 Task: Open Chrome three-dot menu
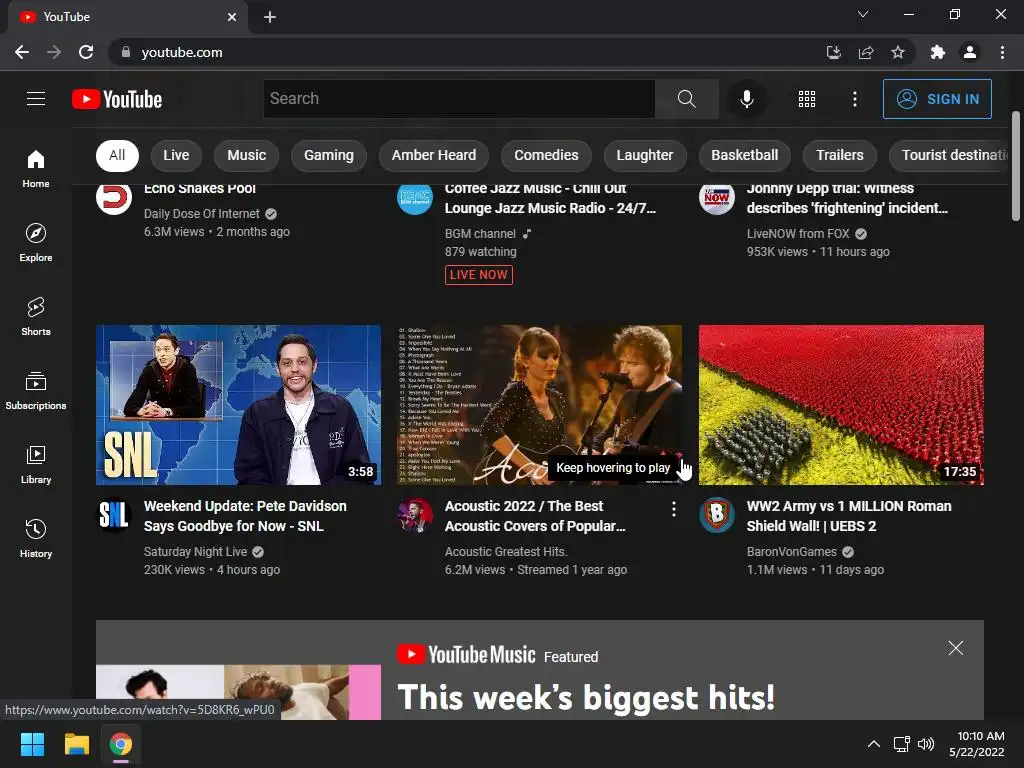[1002, 52]
